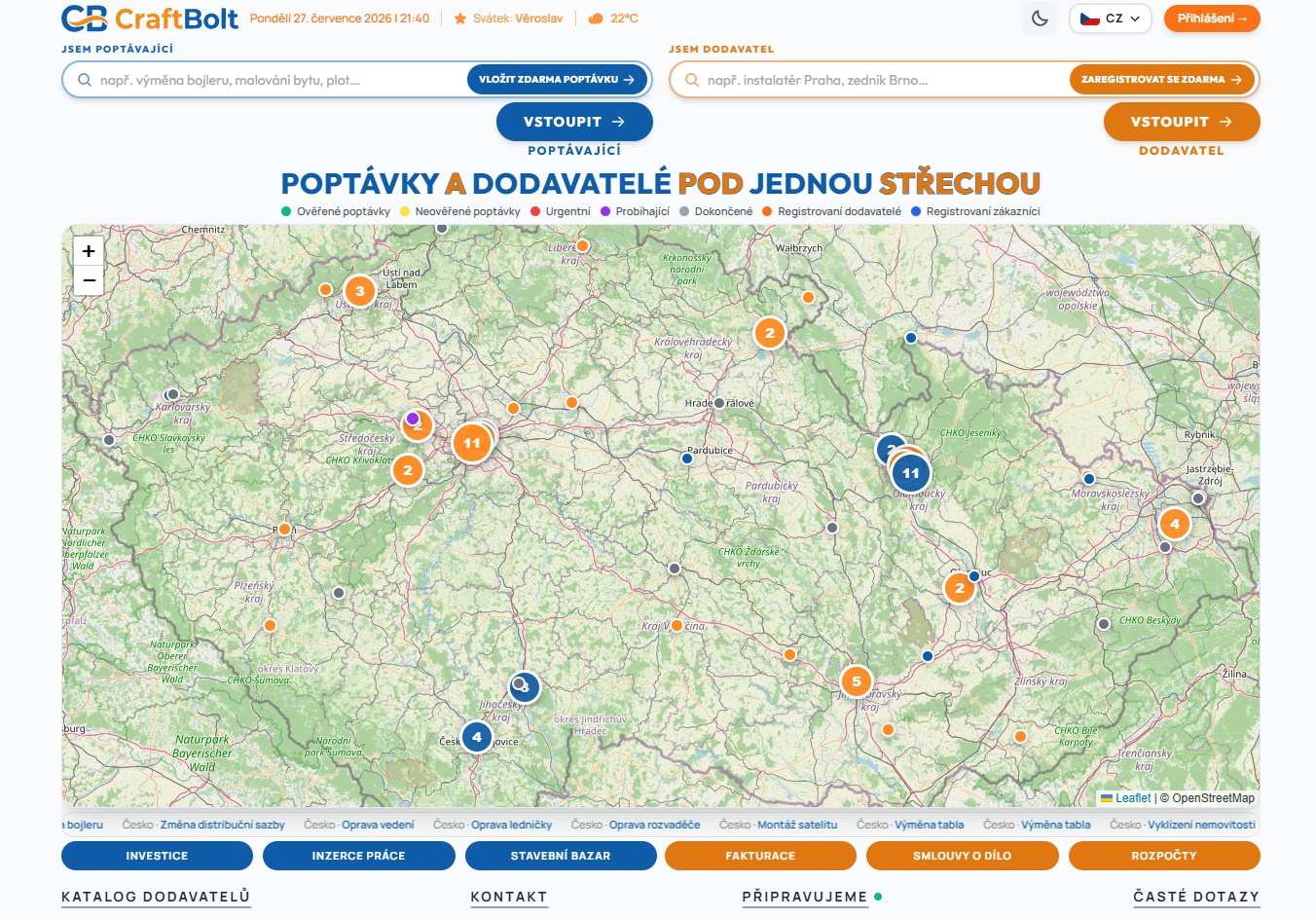Viewport: 1316px width, 919px height.
Task: Click the Oprava lednièky ticker link
Action: click(511, 825)
